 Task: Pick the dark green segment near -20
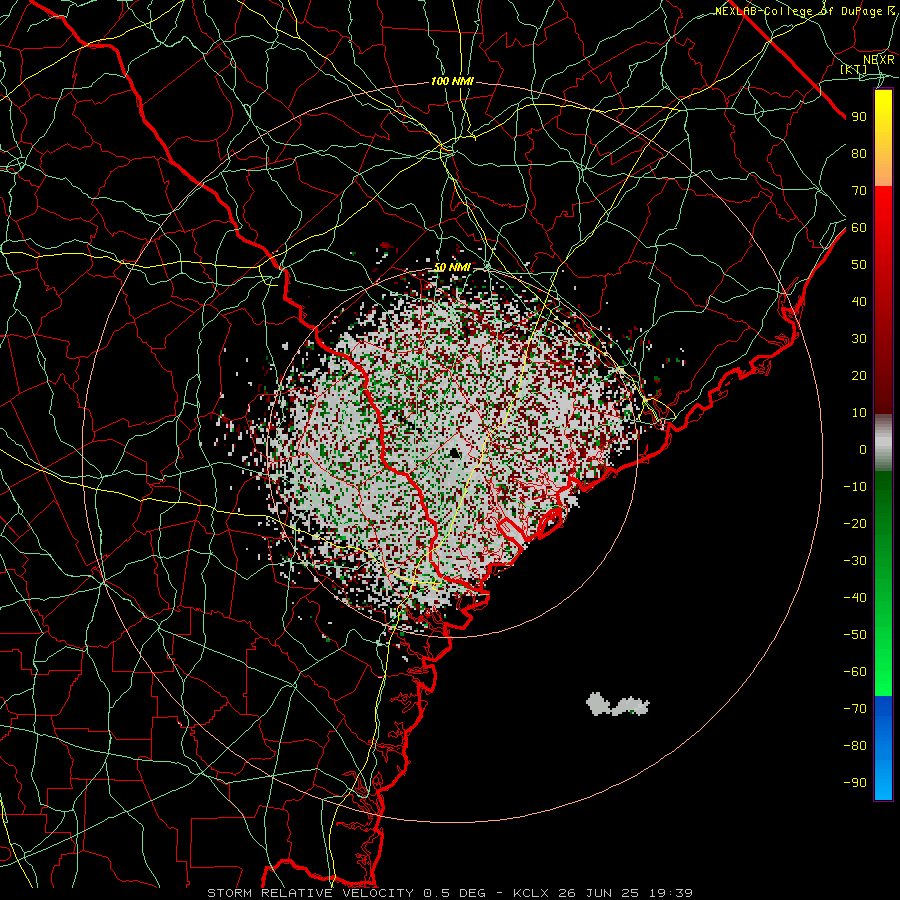883,517
